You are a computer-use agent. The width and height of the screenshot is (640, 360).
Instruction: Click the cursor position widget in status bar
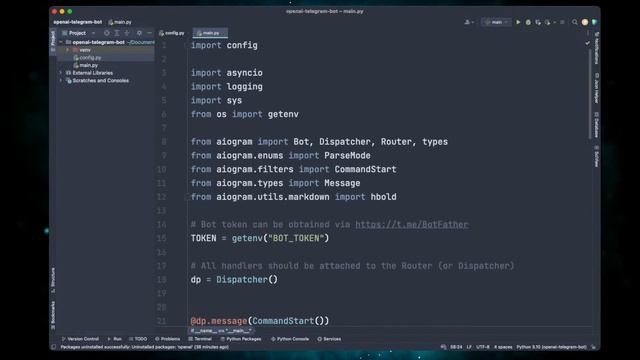pyautogui.click(x=456, y=347)
